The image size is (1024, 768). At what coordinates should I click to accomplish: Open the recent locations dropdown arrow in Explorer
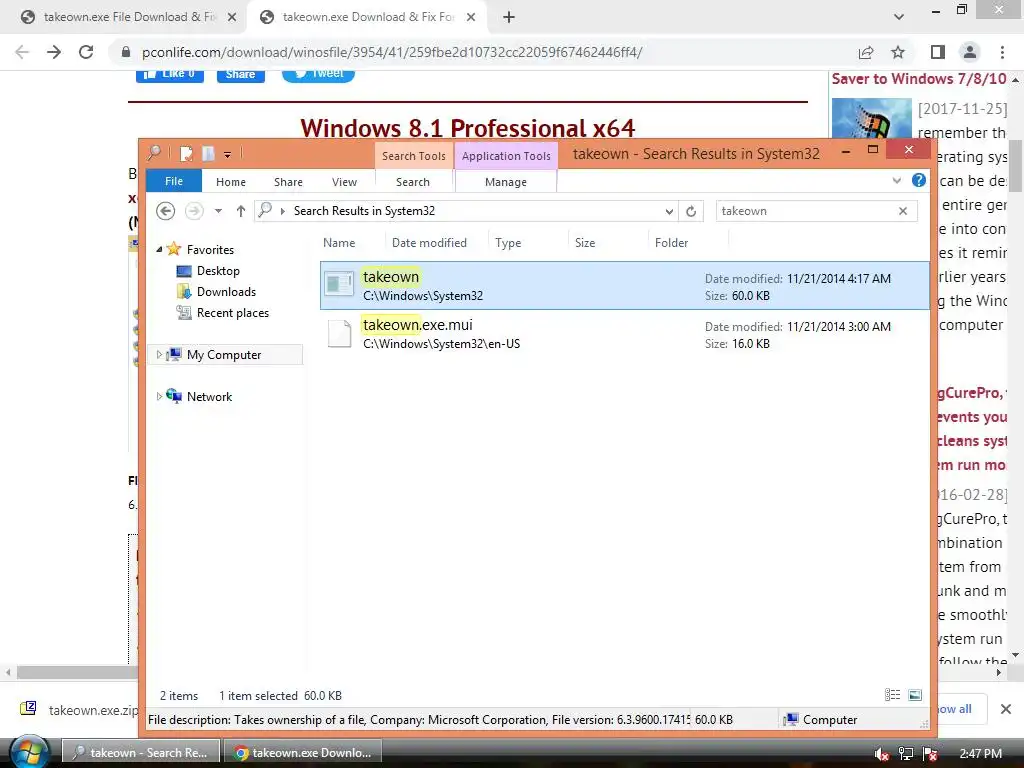click(x=218, y=211)
